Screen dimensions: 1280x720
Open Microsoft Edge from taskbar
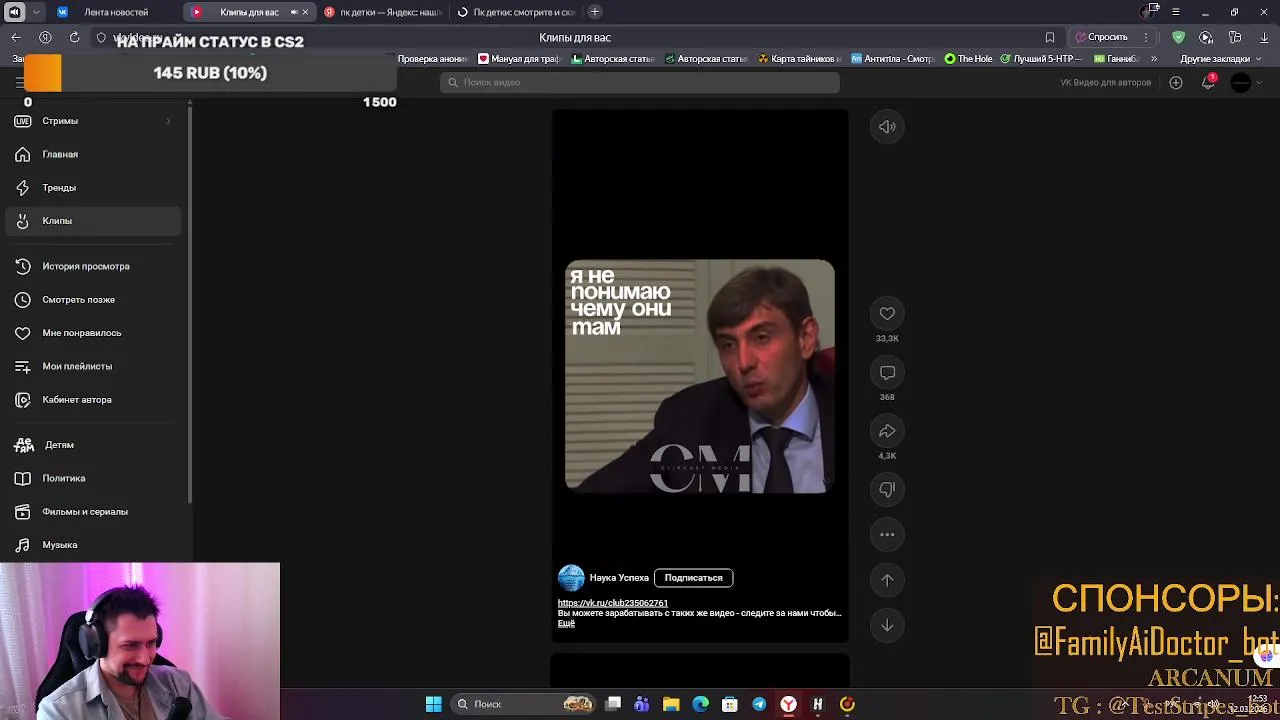click(x=700, y=704)
